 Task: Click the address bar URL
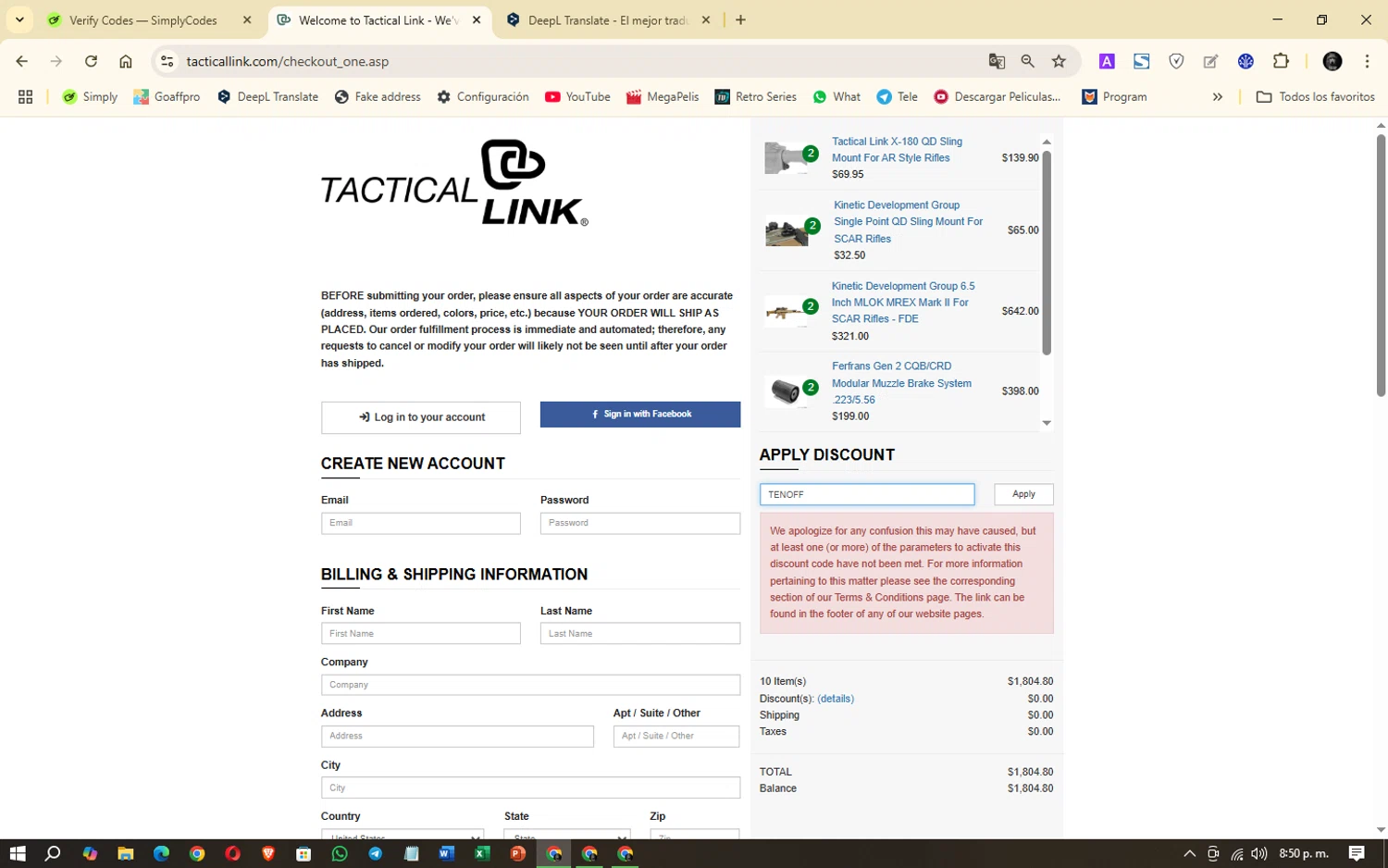tap(287, 61)
